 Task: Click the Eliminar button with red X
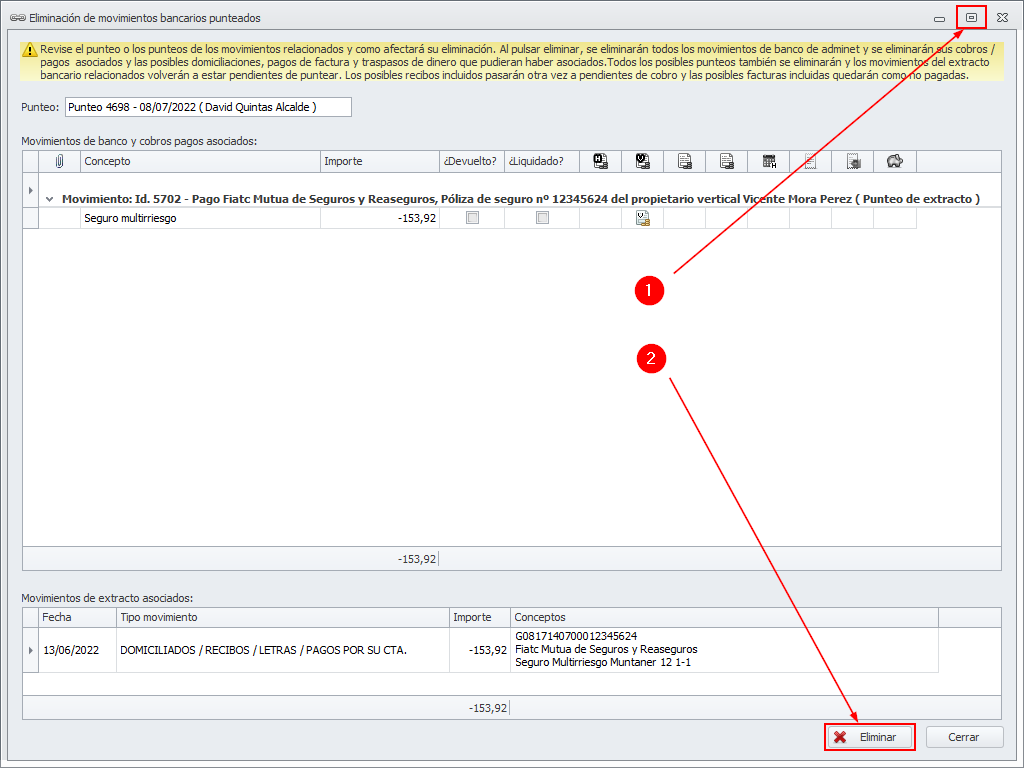click(x=869, y=737)
